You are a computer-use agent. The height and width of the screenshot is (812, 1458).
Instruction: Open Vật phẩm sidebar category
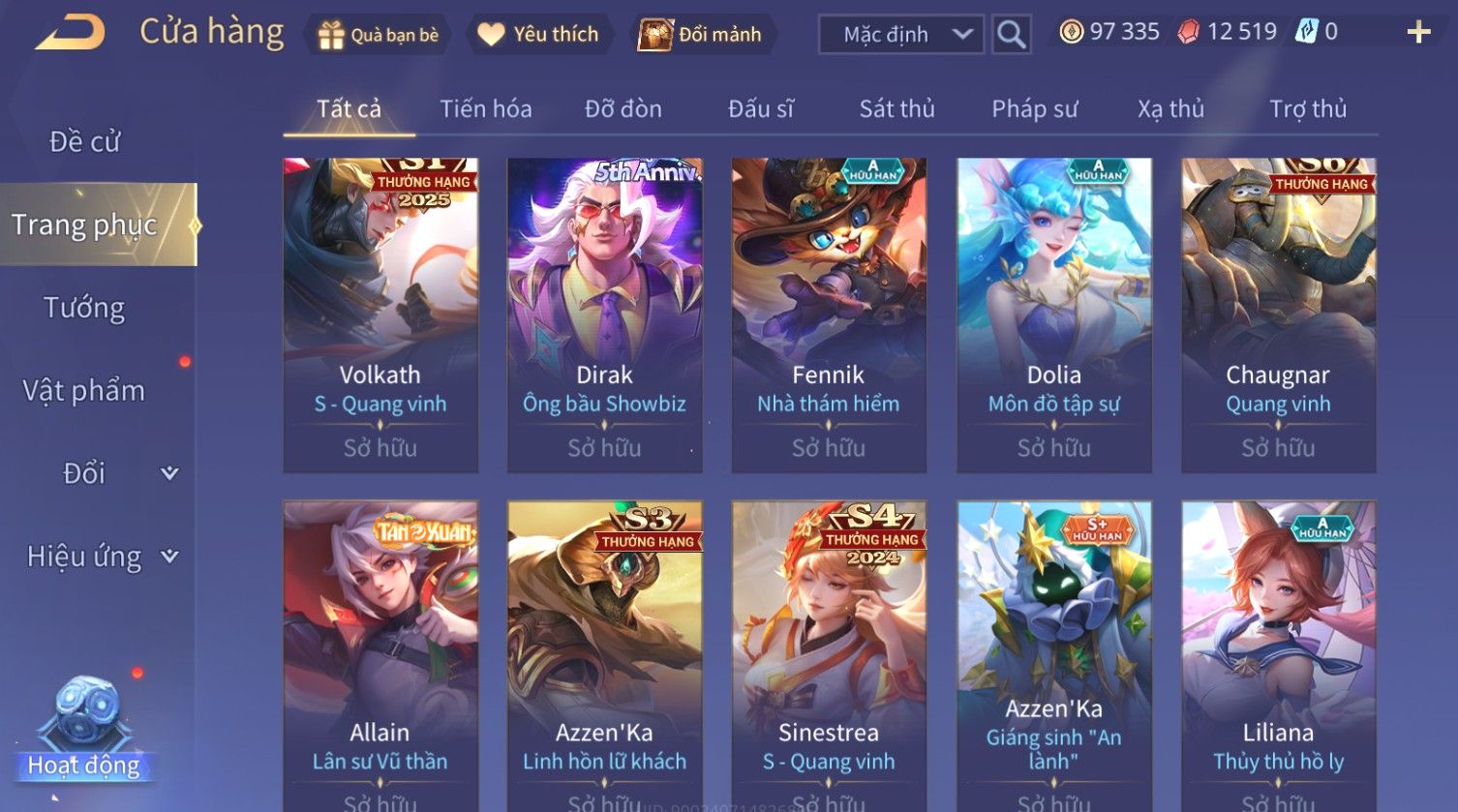pyautogui.click(x=84, y=390)
